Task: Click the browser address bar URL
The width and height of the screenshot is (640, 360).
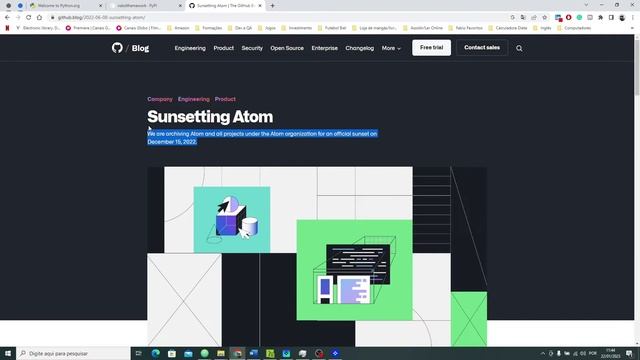Action: click(x=101, y=18)
